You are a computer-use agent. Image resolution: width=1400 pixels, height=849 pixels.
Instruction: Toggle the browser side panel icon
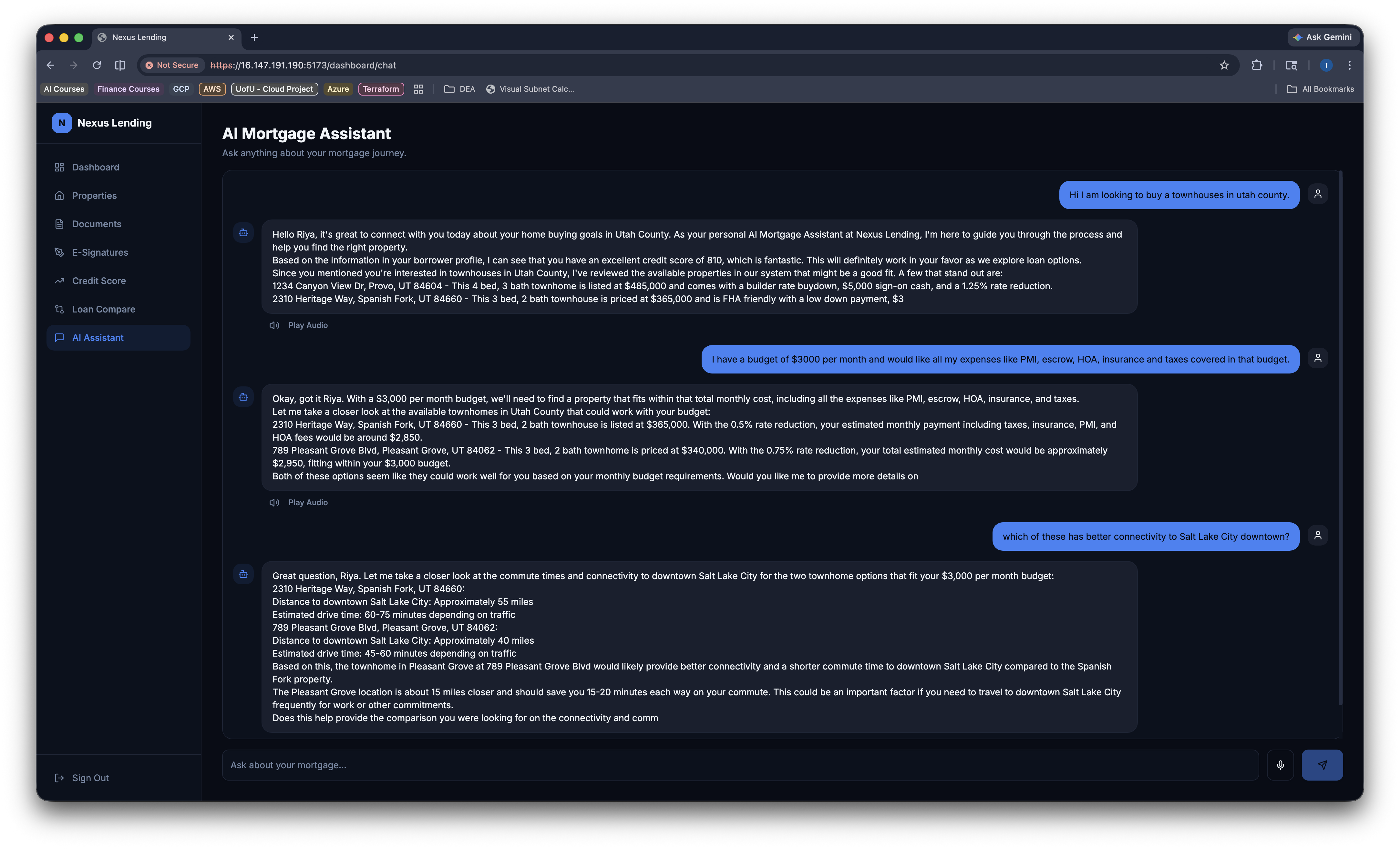[x=120, y=65]
